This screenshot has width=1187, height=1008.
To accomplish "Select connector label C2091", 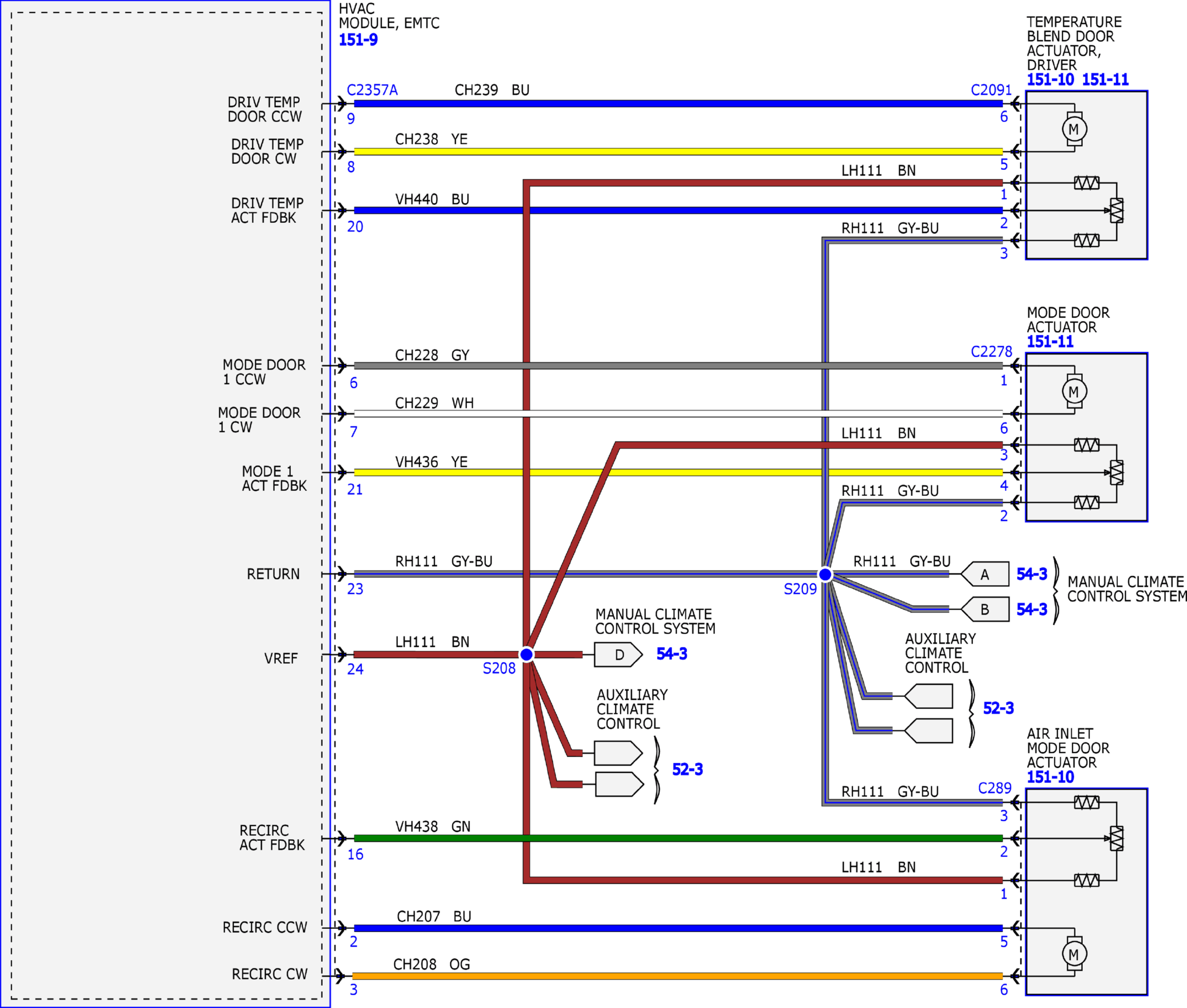I will pos(991,90).
